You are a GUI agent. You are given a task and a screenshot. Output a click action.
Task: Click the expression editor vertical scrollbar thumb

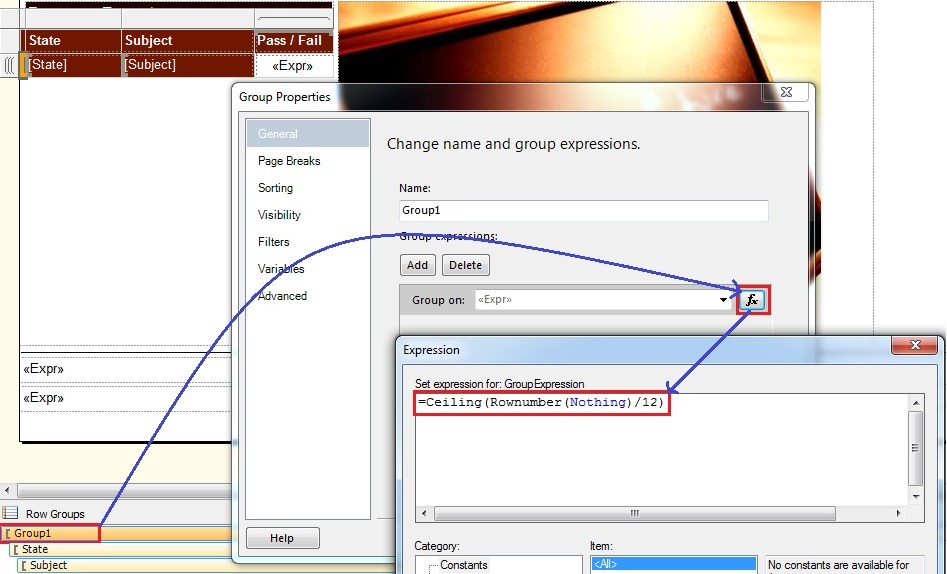[x=916, y=448]
